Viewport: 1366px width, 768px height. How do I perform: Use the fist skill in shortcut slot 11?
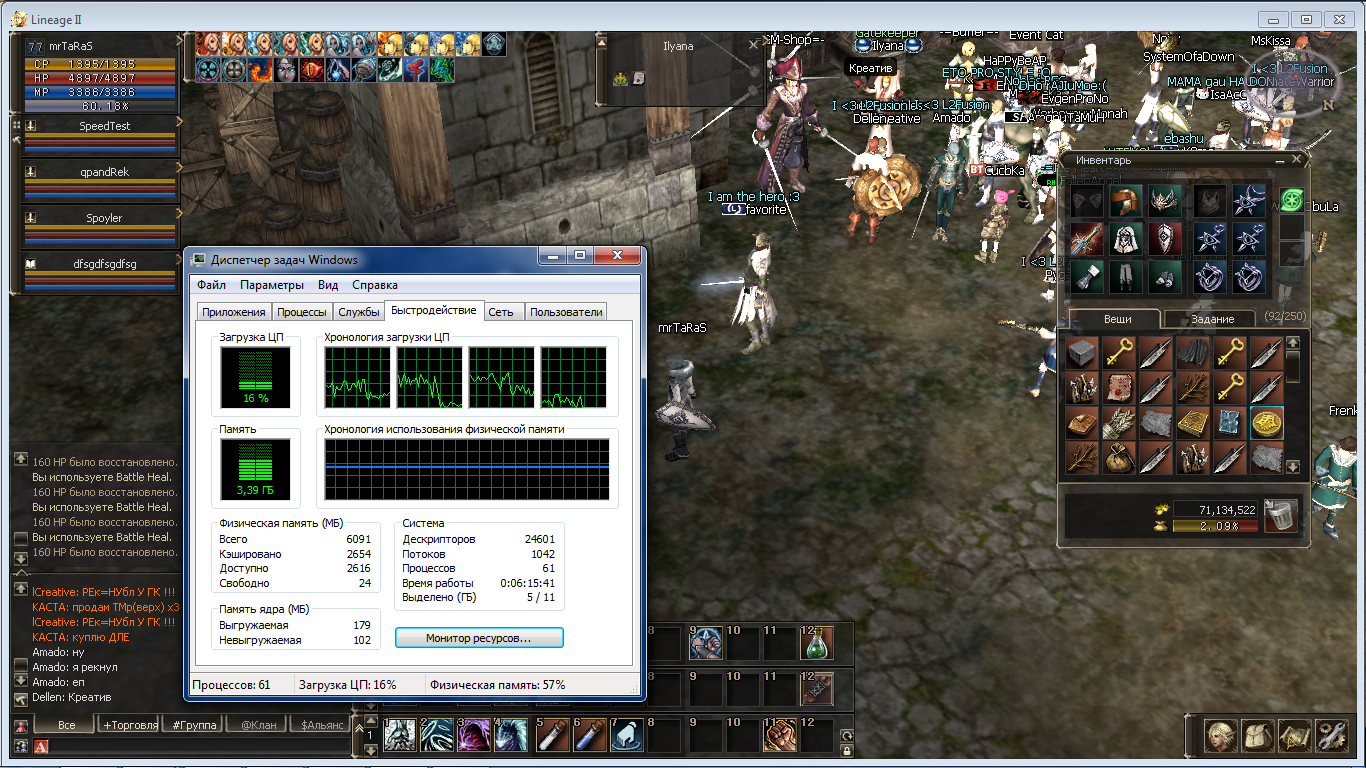tap(779, 735)
